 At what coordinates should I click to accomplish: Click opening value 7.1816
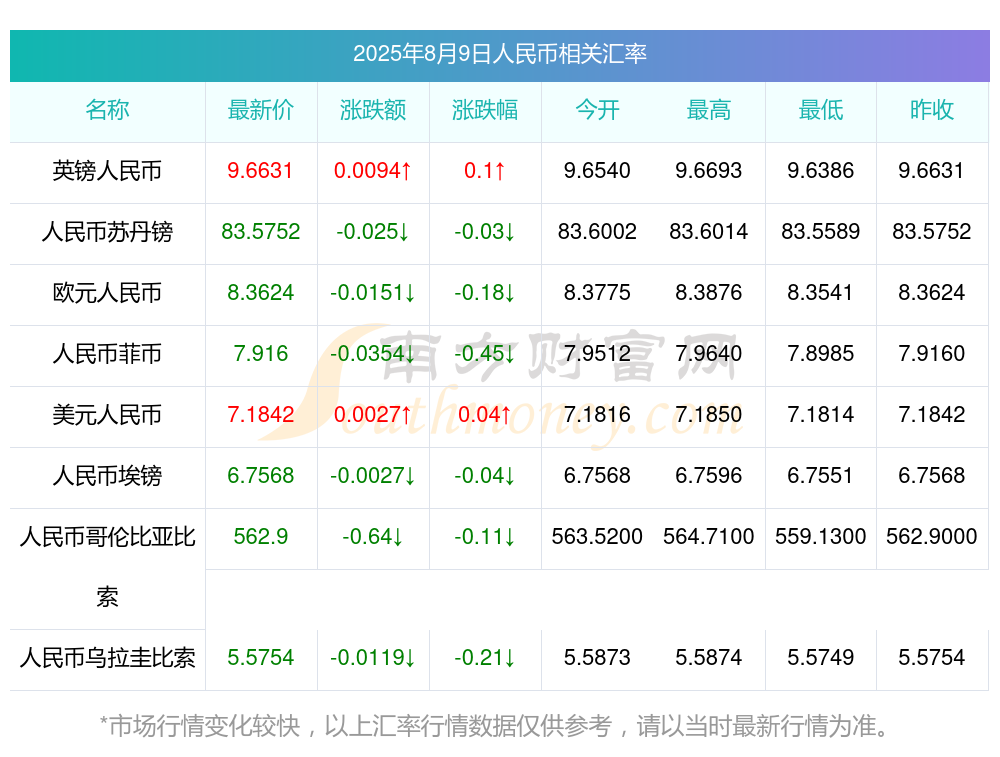tap(597, 415)
